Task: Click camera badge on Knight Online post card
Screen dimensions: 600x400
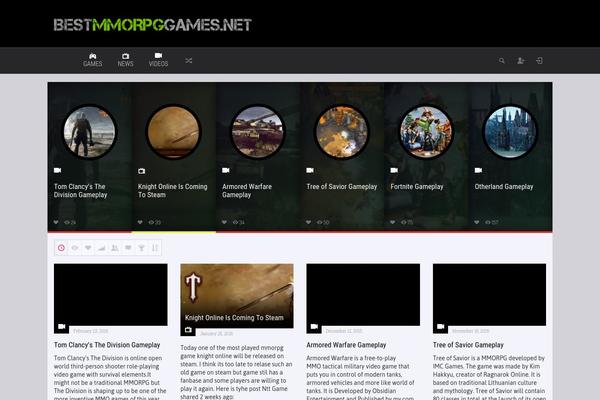Action: pyautogui.click(x=188, y=330)
